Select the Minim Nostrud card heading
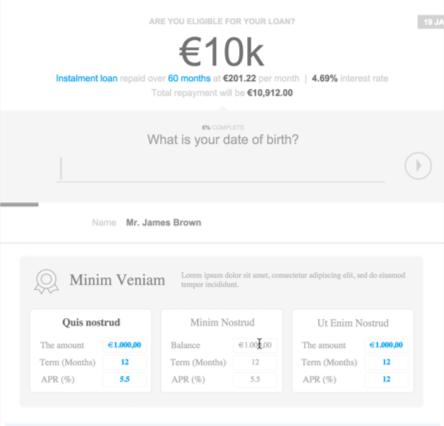This screenshot has width=444, height=426. pos(222,322)
